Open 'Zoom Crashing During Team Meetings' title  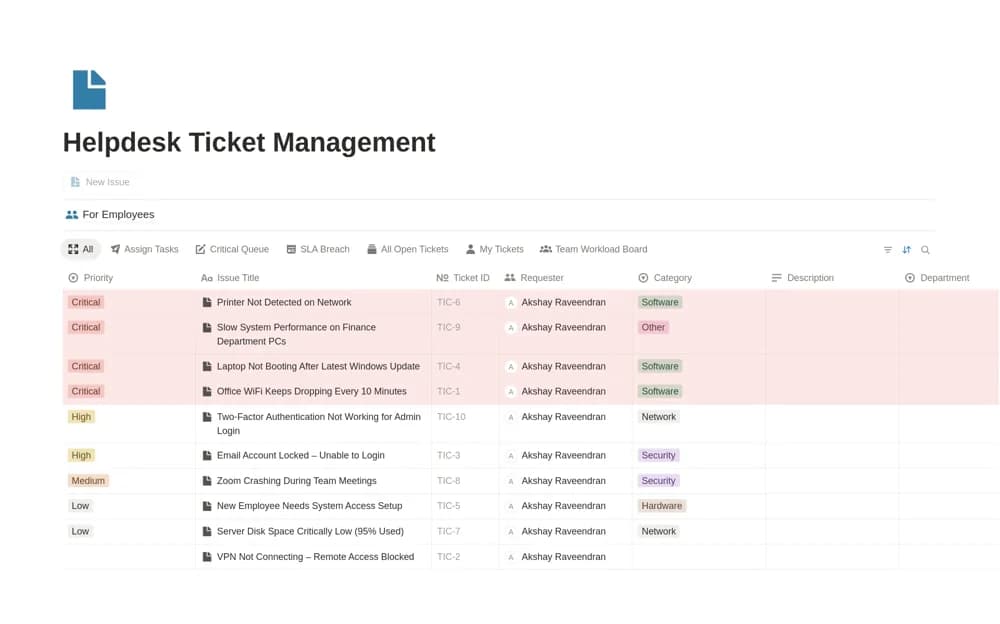(x=297, y=481)
